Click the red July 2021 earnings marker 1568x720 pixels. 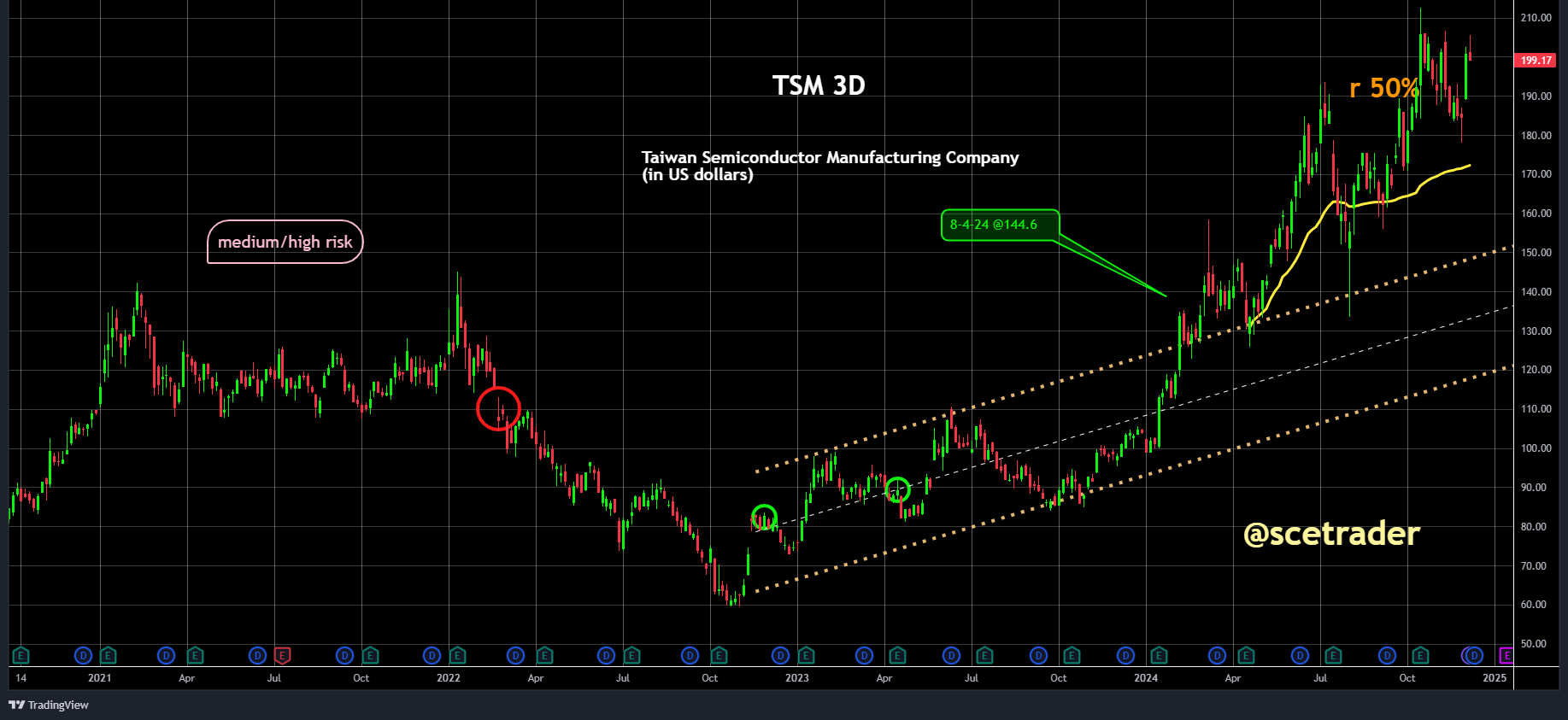pyautogui.click(x=282, y=656)
